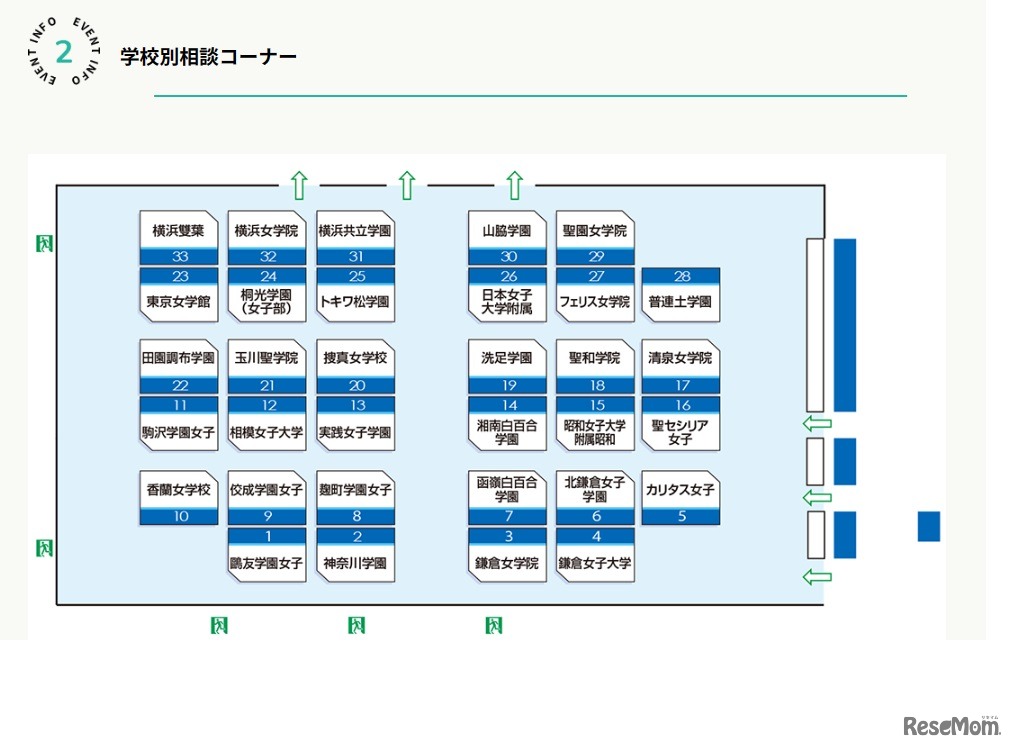1014x749 pixels.
Task: Select booth 20 捜真女学校
Action: pyautogui.click(x=356, y=367)
